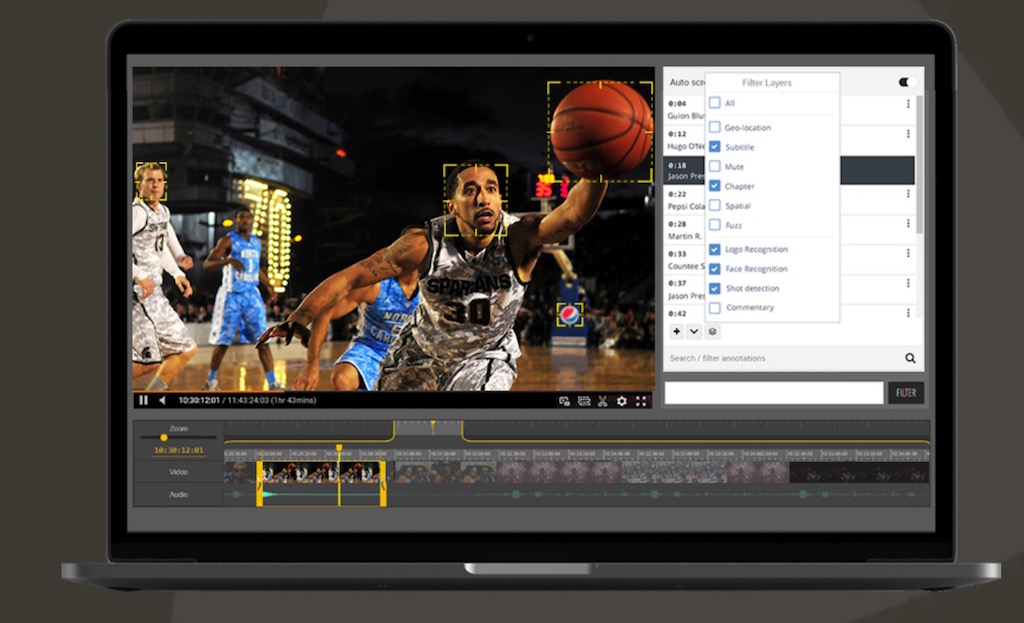
Task: Click the magnifier search icon
Action: (x=910, y=358)
